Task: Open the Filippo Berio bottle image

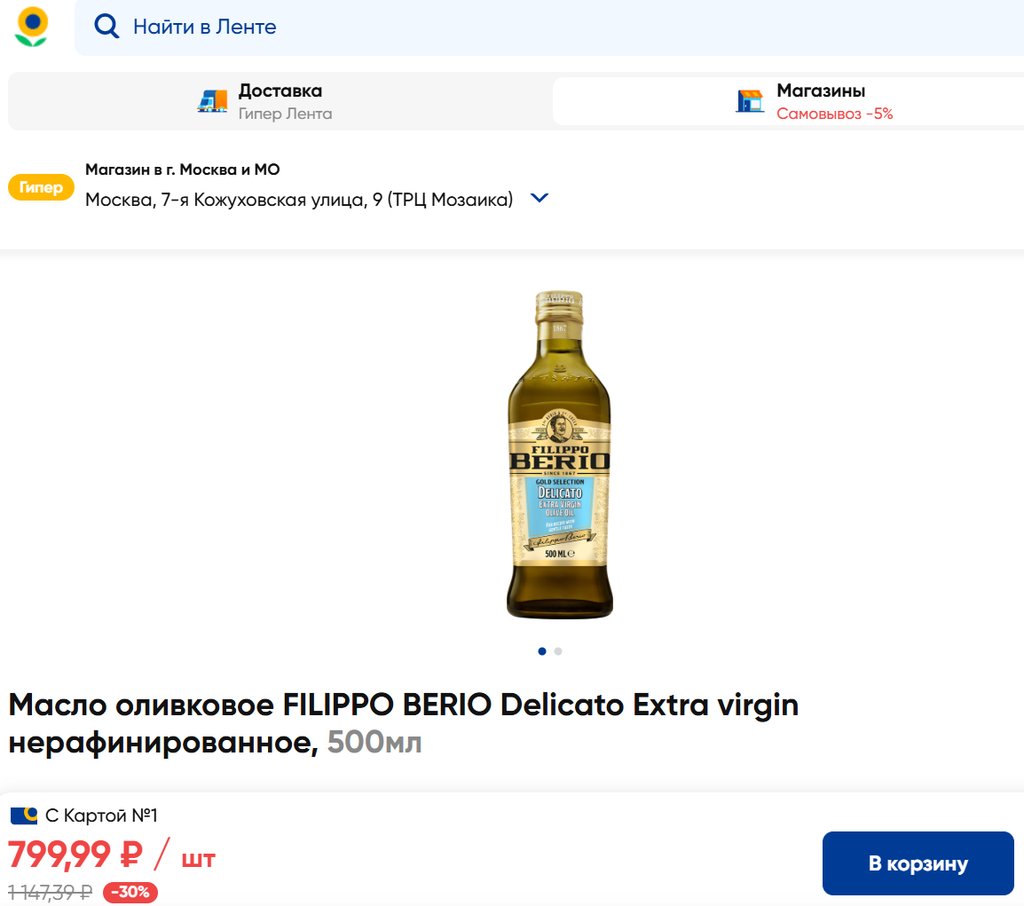Action: coord(560,455)
